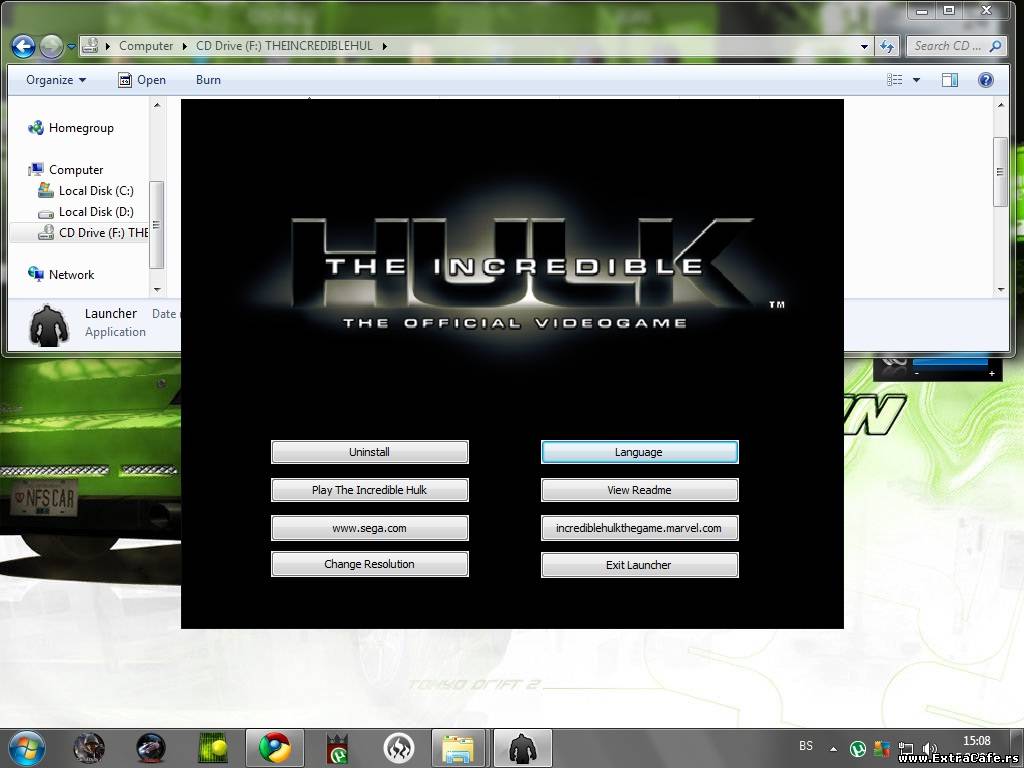The width and height of the screenshot is (1024, 768).
Task: Click the Launcher Hulk icon in details pane
Action: coord(49,325)
